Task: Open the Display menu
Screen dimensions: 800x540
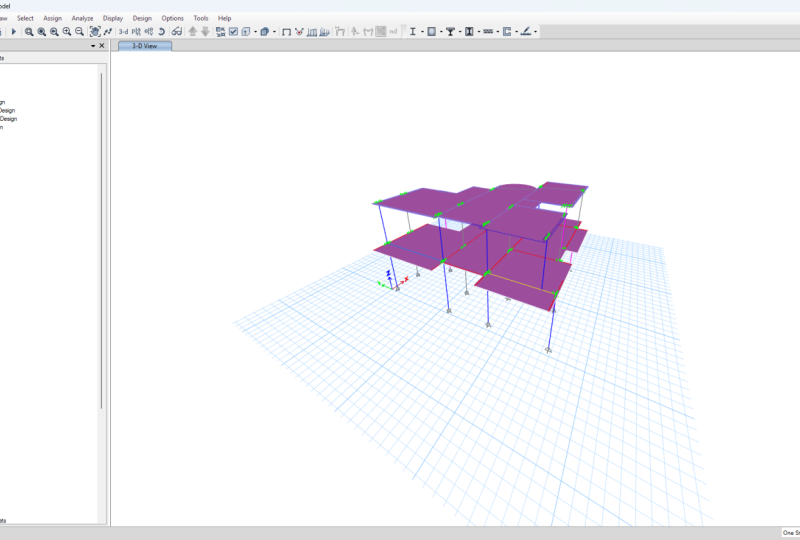Action: click(x=113, y=18)
